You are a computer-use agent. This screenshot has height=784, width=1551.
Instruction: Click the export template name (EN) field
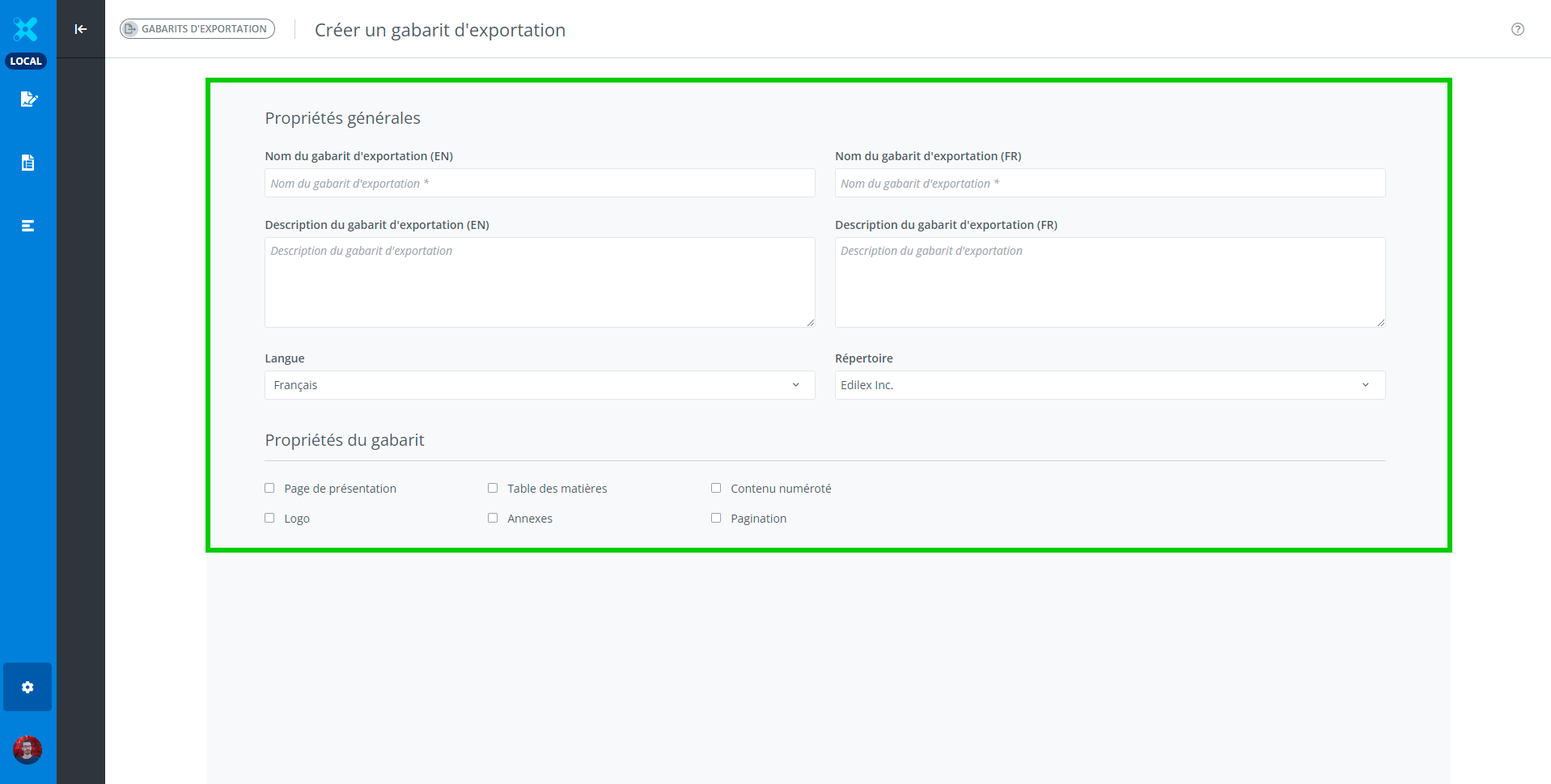(x=540, y=184)
